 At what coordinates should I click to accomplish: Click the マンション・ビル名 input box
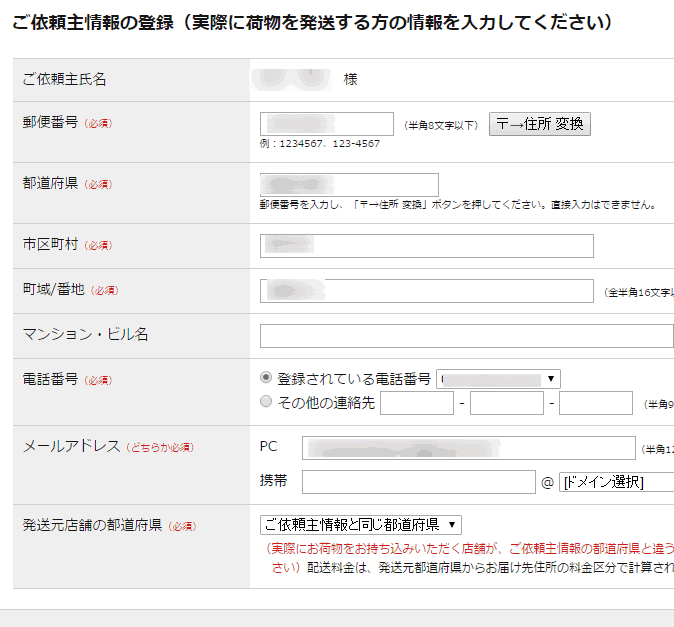click(466, 336)
